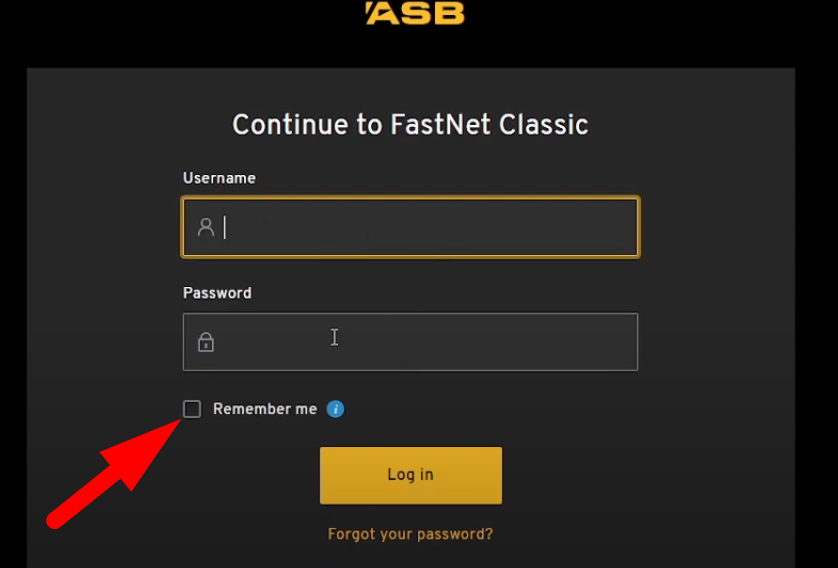Click the 'Password' field label

[217, 293]
